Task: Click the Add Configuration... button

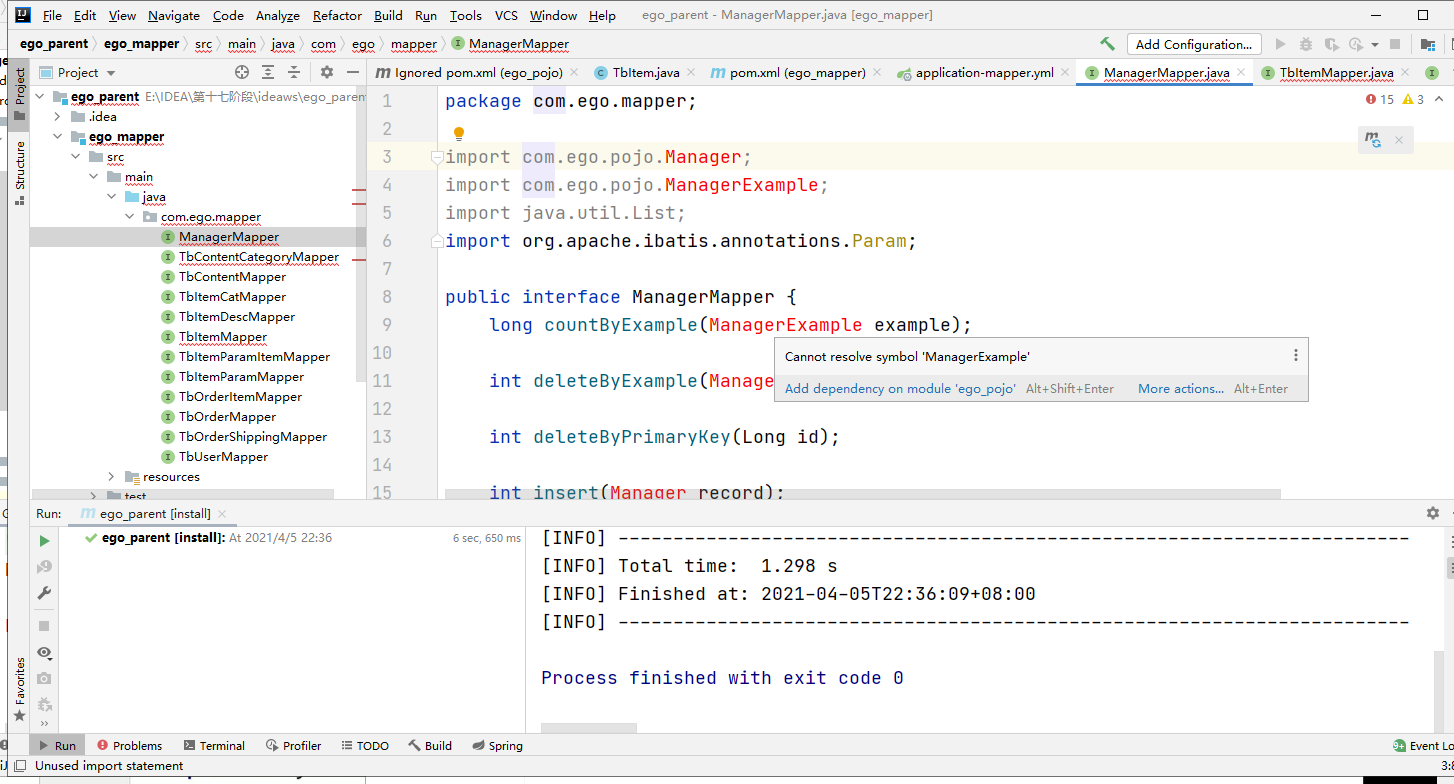Action: coord(1193,44)
